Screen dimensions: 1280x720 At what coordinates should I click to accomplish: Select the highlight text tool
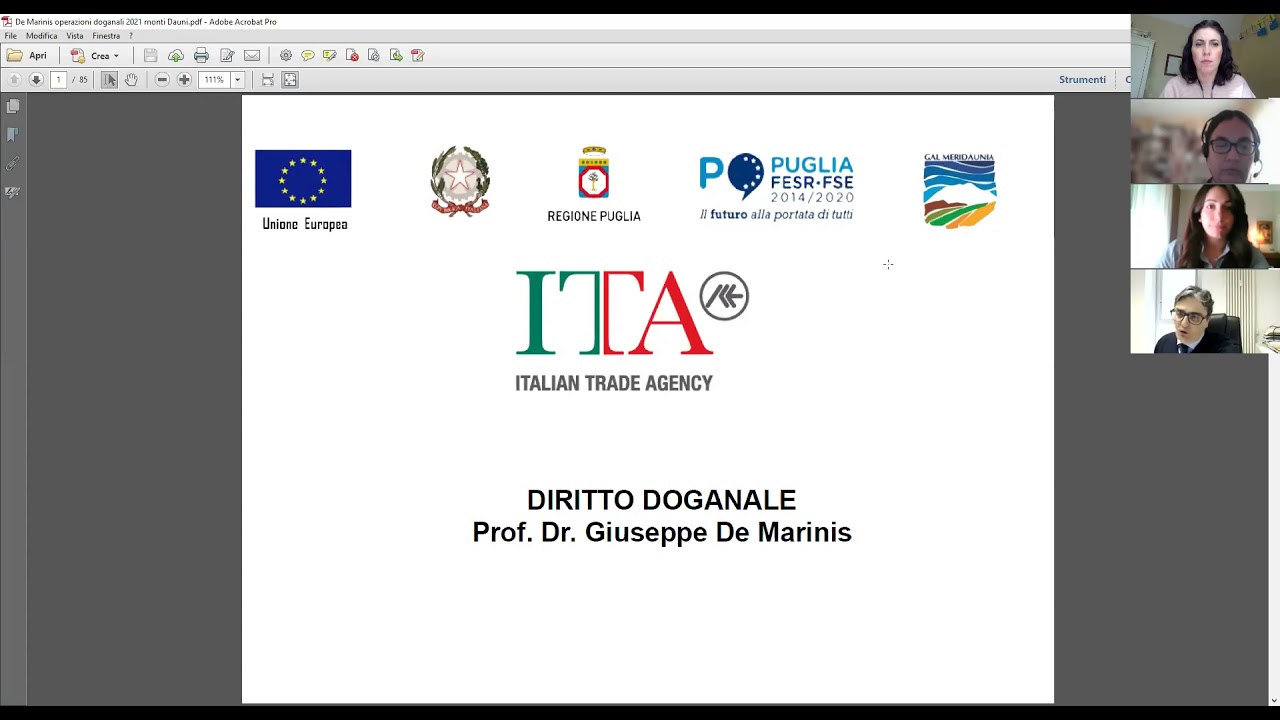coord(330,56)
